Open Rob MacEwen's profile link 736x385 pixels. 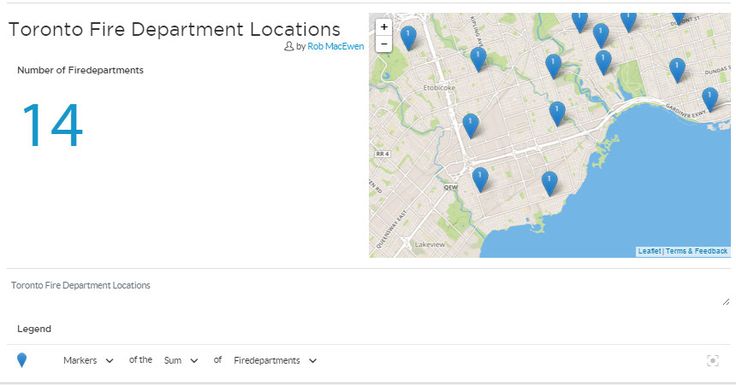[336, 46]
